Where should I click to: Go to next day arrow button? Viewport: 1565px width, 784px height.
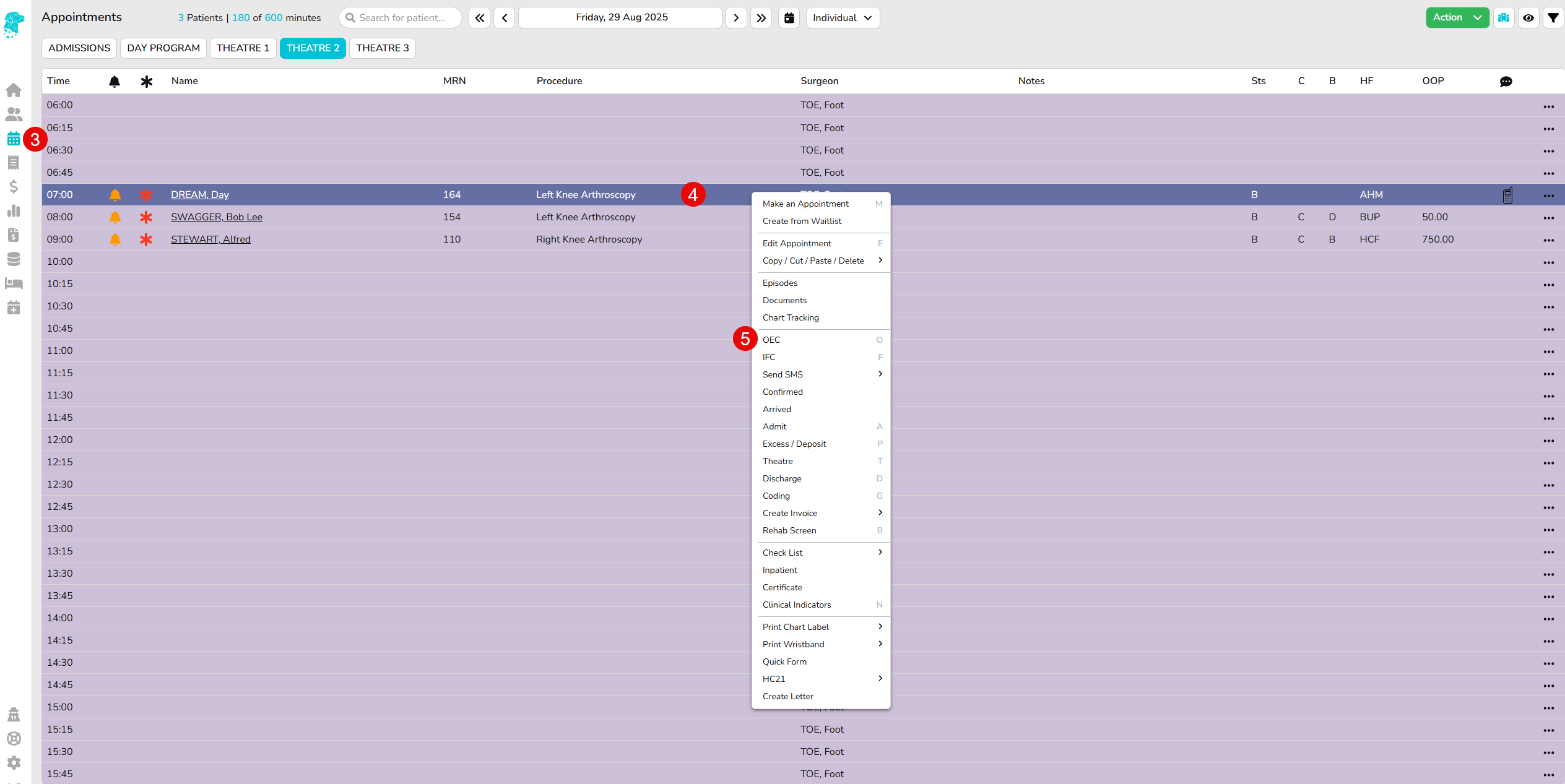735,18
